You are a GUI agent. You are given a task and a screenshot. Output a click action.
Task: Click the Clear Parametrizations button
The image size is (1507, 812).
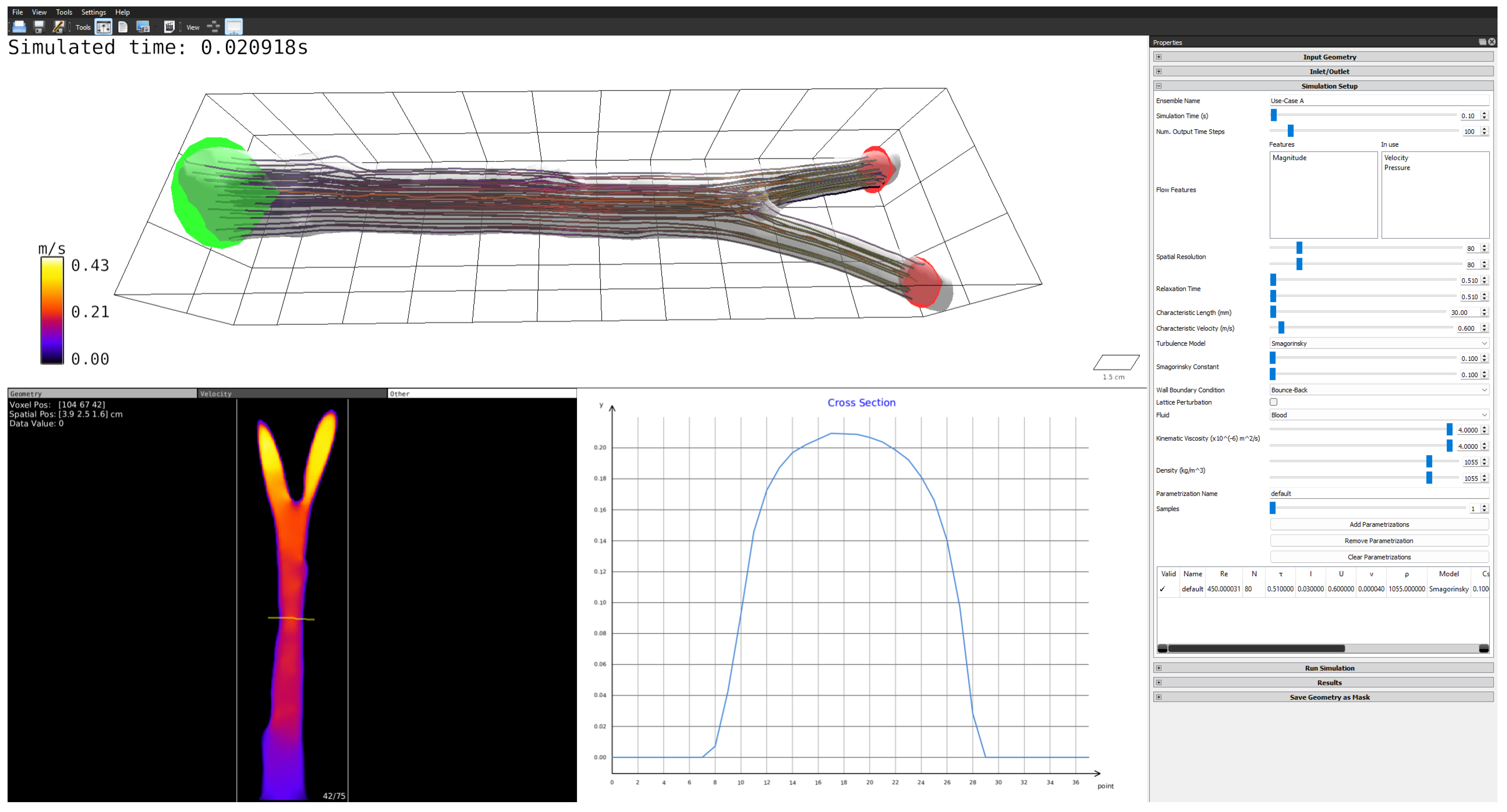point(1379,558)
